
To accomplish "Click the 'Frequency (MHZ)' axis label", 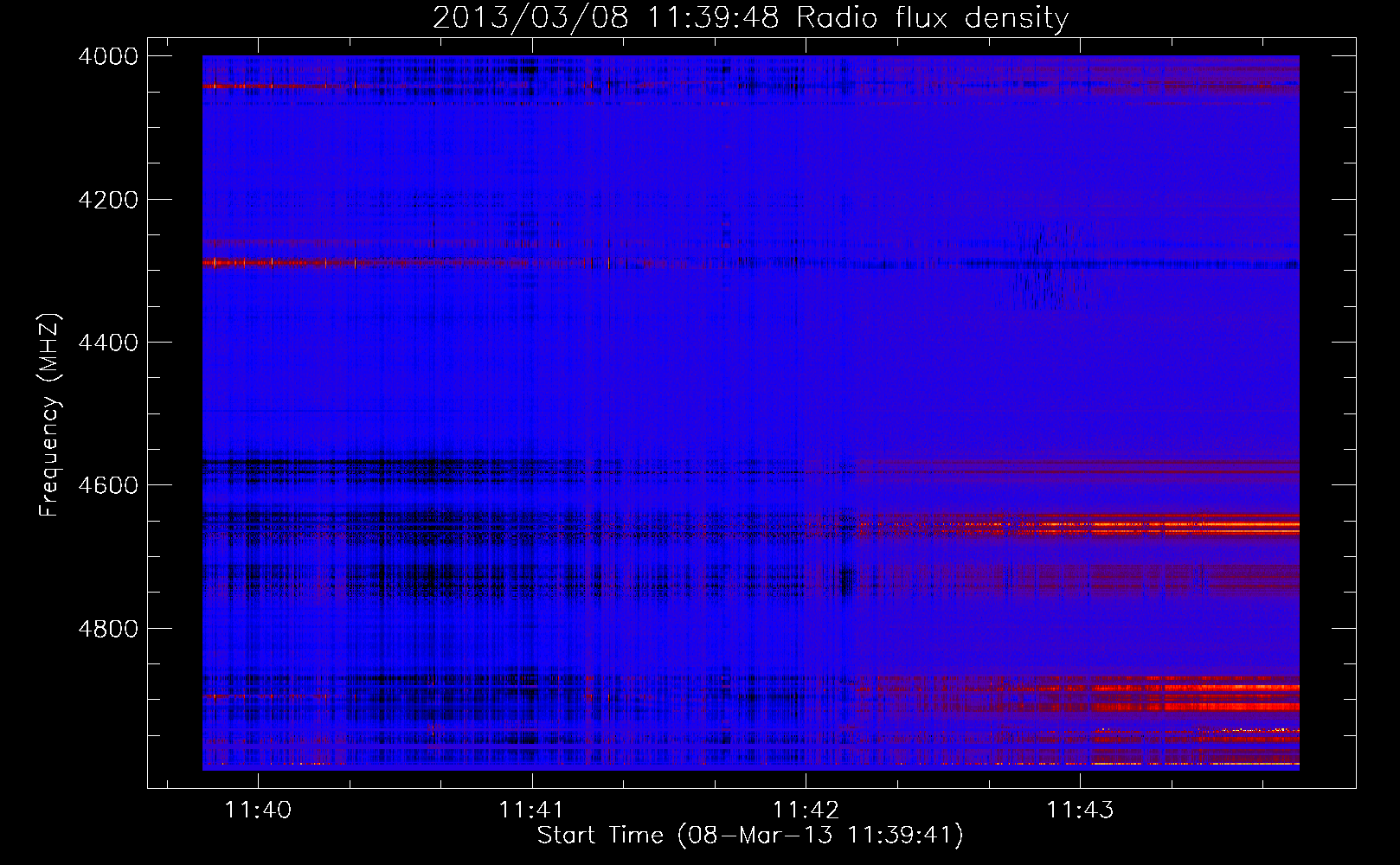I will click(49, 416).
